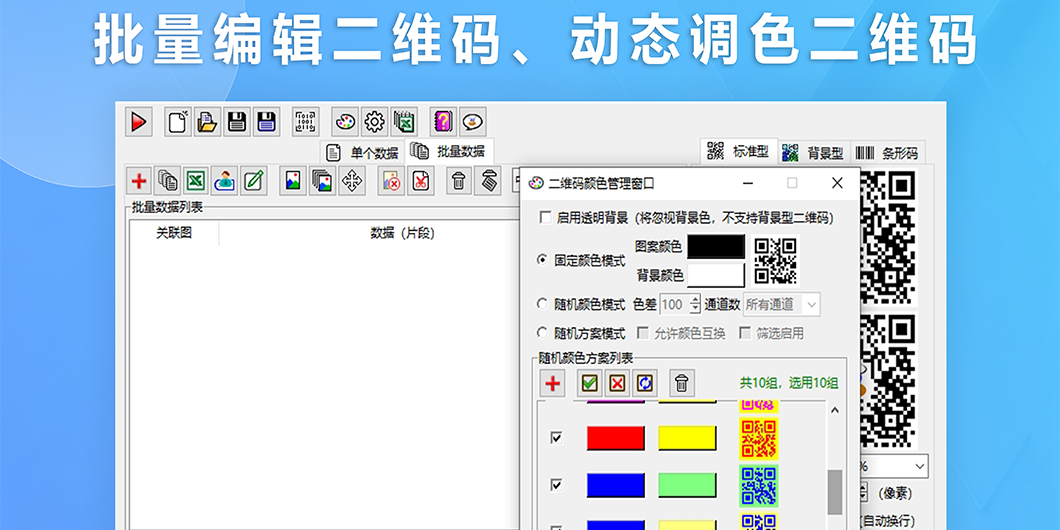The width and height of the screenshot is (1060, 530).
Task: Close the QR color management window
Action: click(837, 183)
